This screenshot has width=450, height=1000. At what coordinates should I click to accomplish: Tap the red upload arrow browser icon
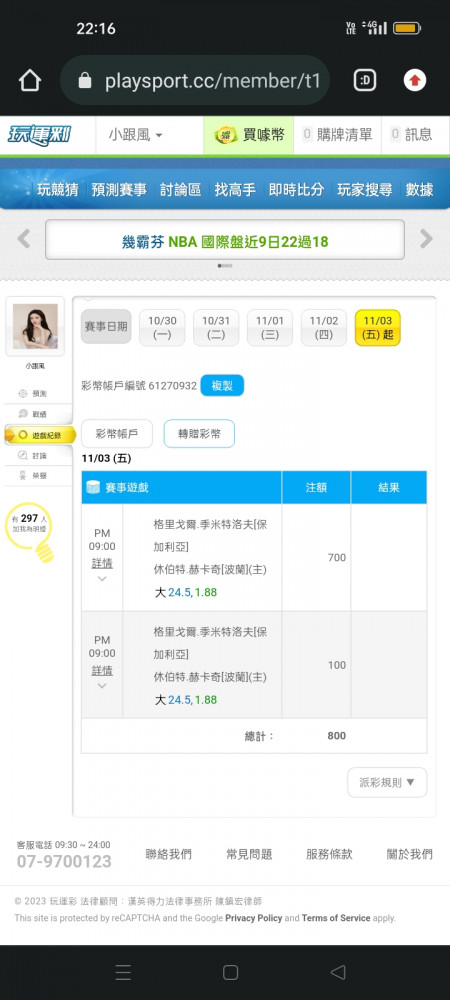[x=414, y=80]
